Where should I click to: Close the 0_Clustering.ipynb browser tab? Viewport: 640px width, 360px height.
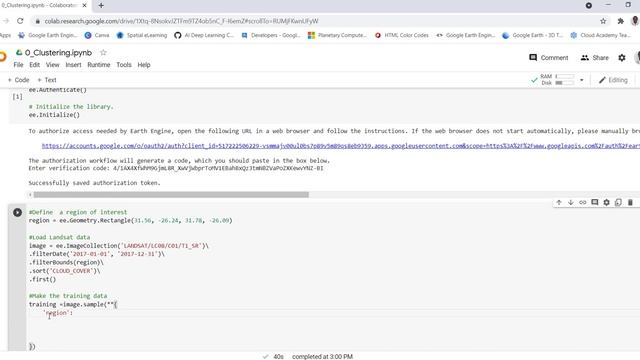click(84, 5)
